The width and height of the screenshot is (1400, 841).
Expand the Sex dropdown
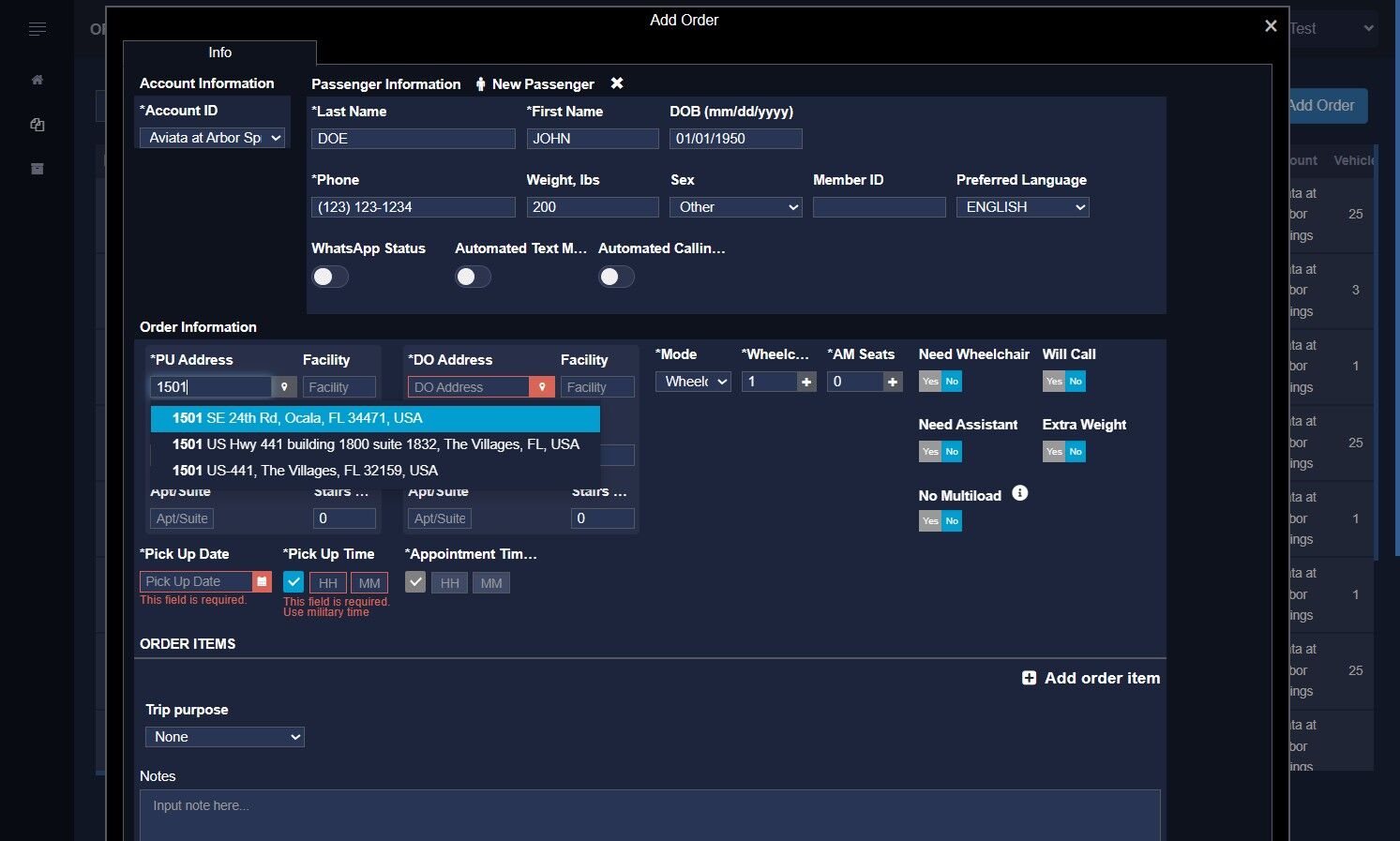pyautogui.click(x=735, y=207)
